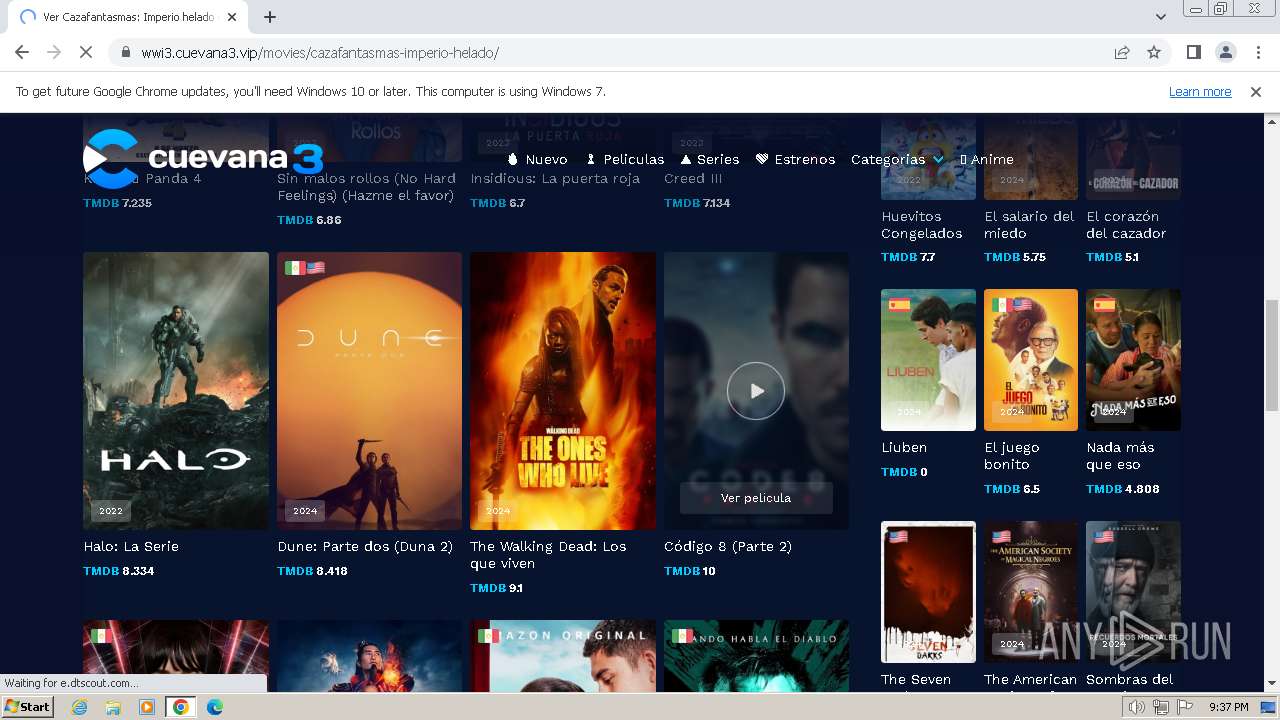Expand the Categorías dropdown
The width and height of the screenshot is (1280, 720).
897,159
